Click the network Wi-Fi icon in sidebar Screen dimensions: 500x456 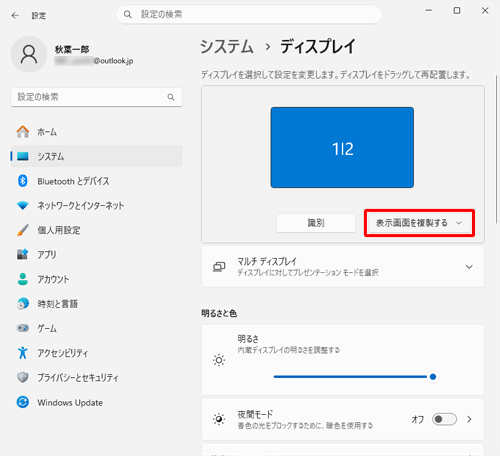coord(23,205)
